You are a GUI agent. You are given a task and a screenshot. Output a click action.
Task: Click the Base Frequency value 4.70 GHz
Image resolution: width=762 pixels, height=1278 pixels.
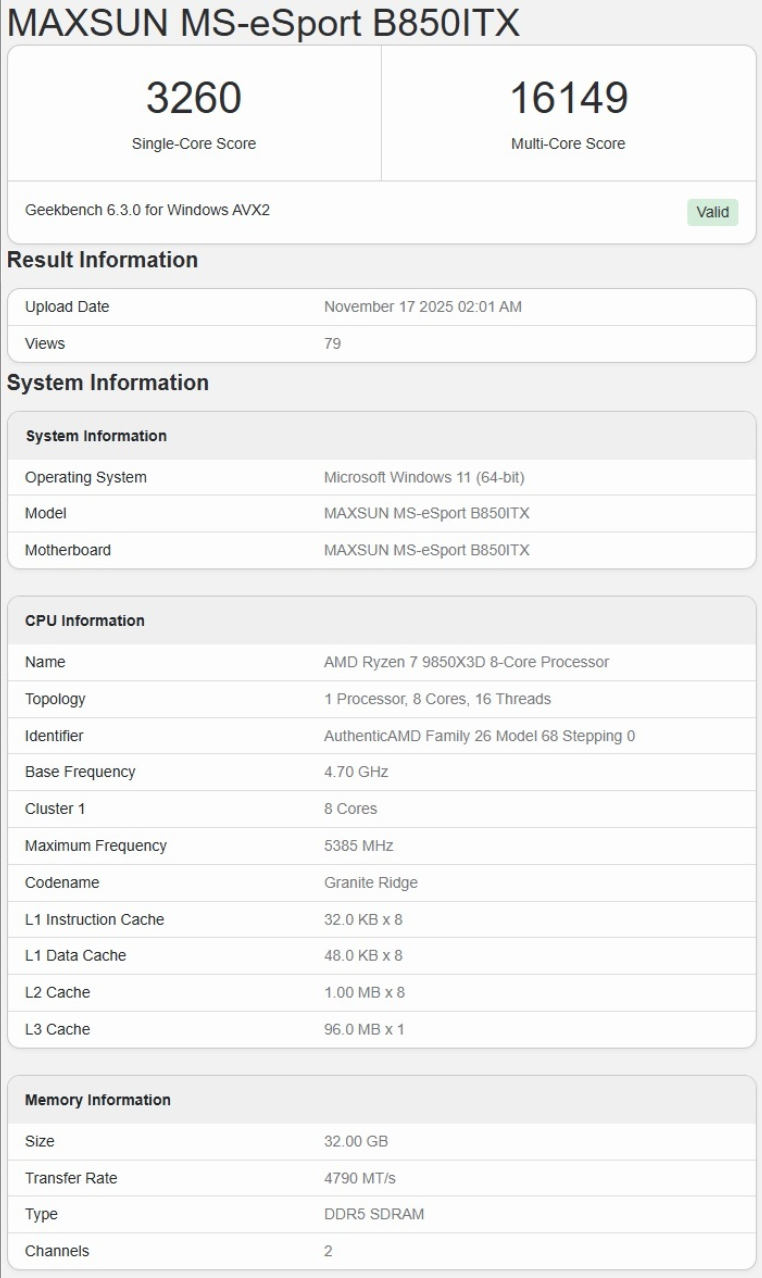(355, 772)
